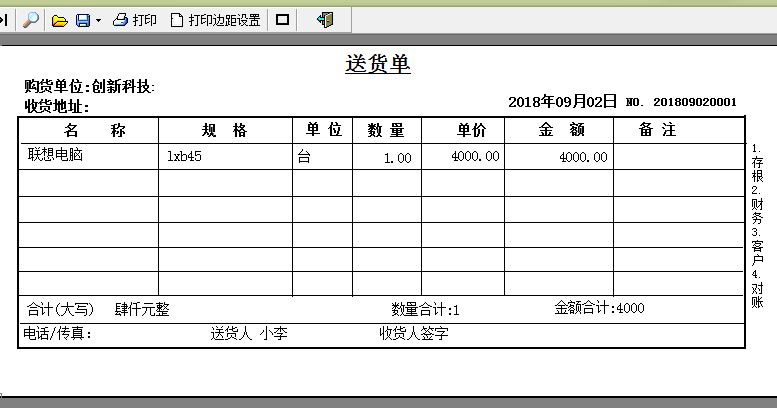Screen dimensions: 777x408
Task: Click the side copy note 存根
Action: [757, 169]
